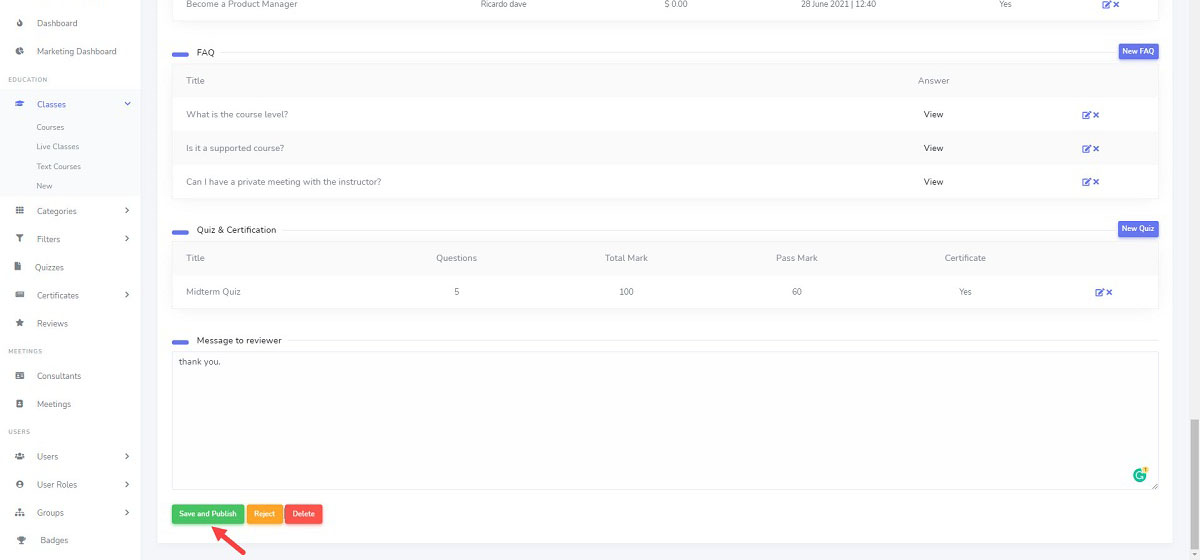View answer for 'What is the course level?'
This screenshot has height=560, width=1200.
tap(933, 114)
